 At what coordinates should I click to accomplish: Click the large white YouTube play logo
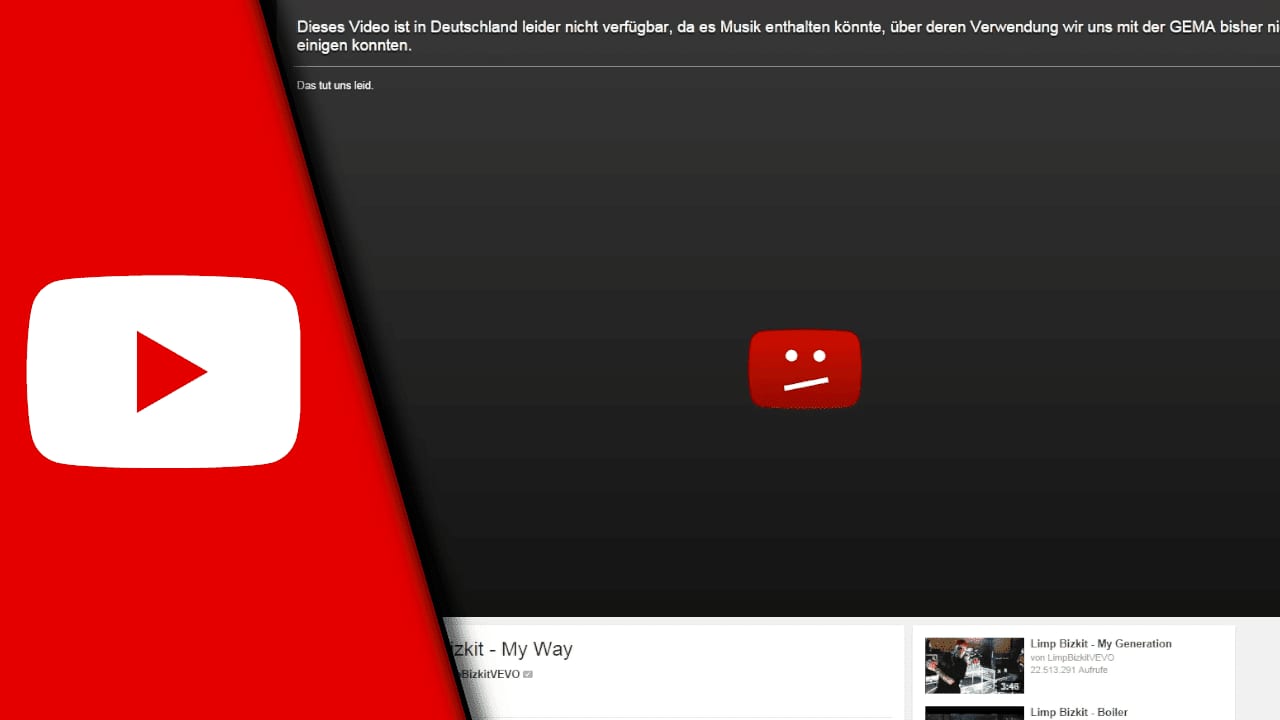tap(164, 372)
